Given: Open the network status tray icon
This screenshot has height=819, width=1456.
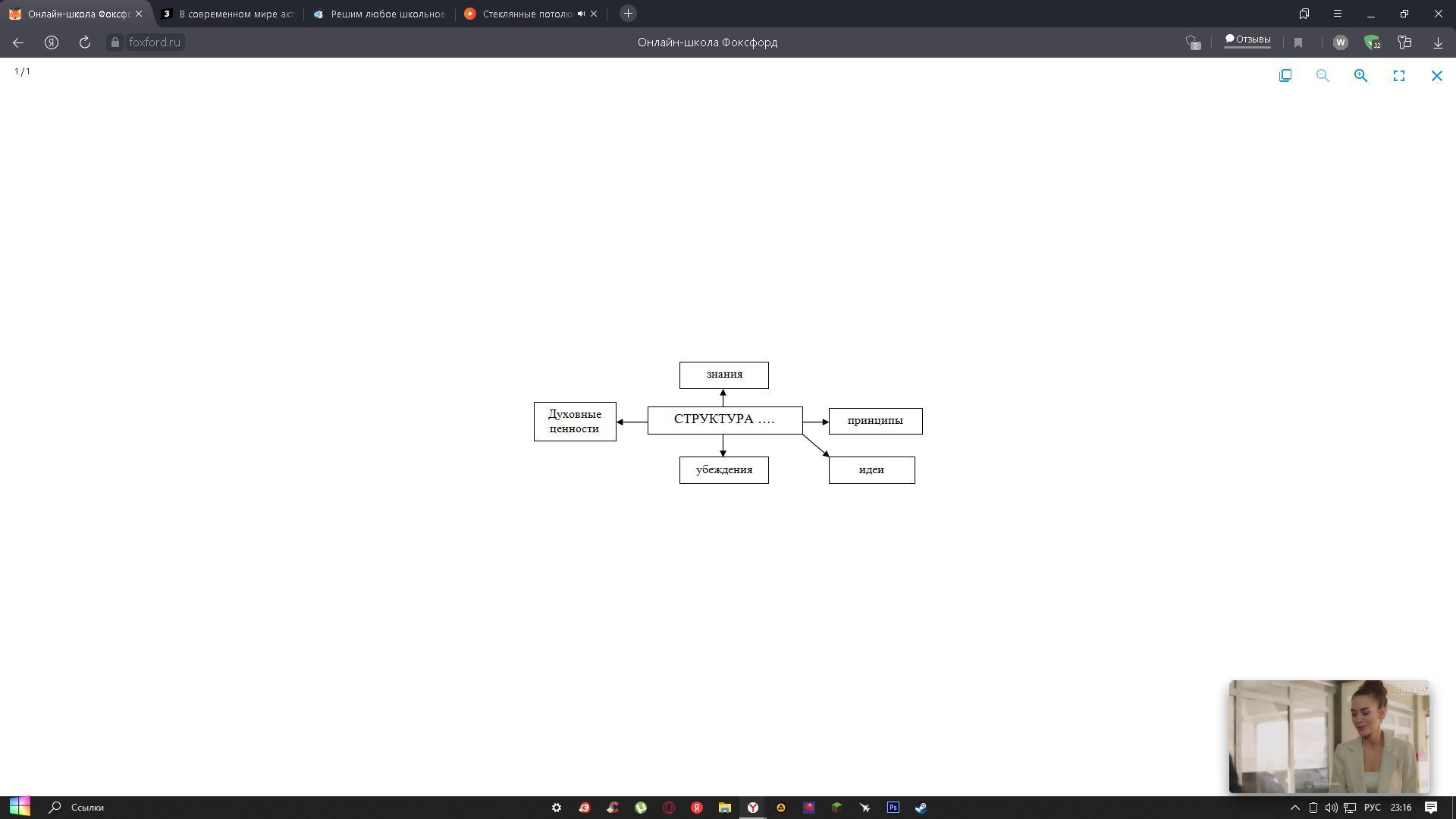Looking at the screenshot, I should click(x=1350, y=808).
